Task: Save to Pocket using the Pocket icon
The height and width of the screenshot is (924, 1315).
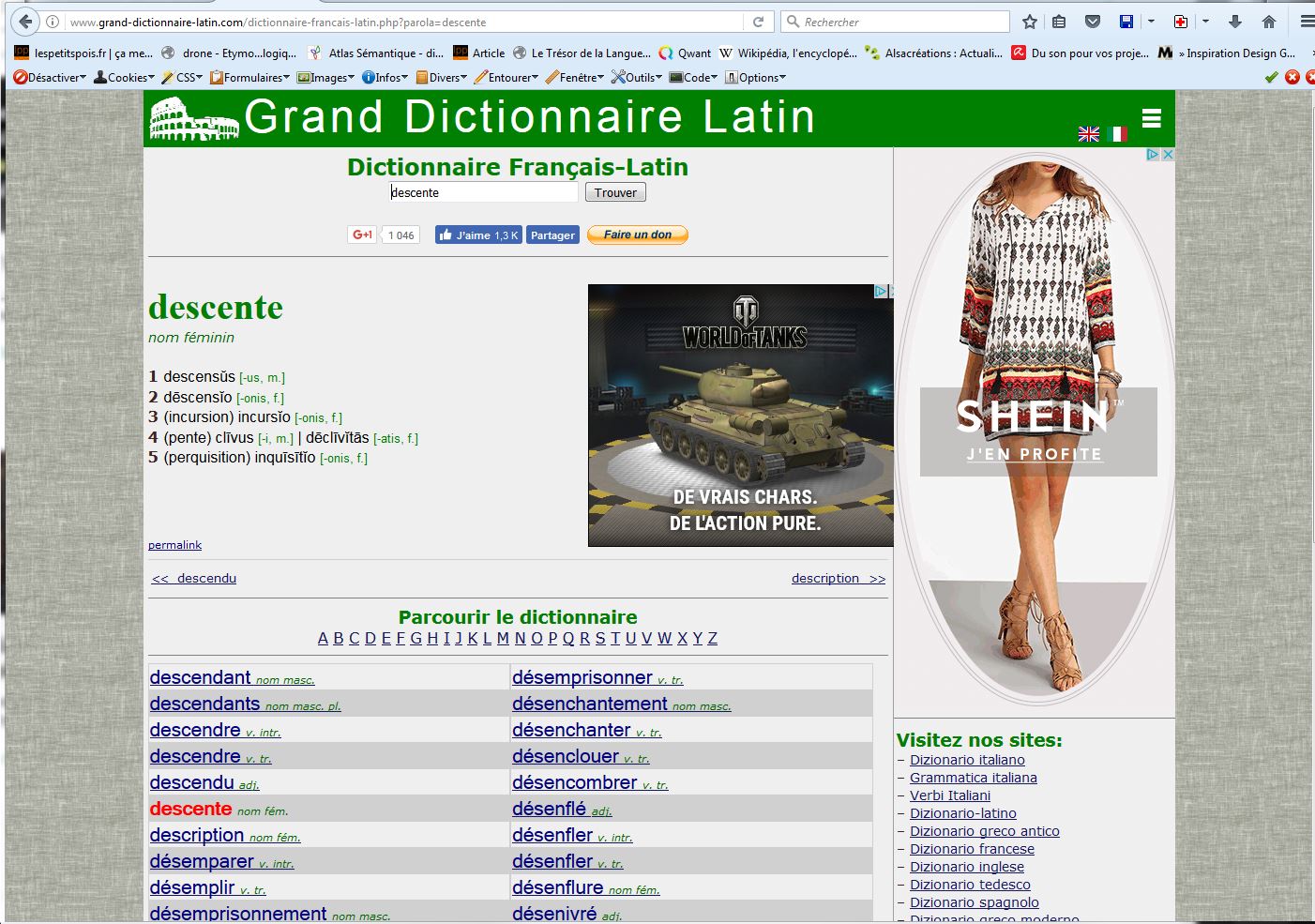Action: [x=1093, y=22]
